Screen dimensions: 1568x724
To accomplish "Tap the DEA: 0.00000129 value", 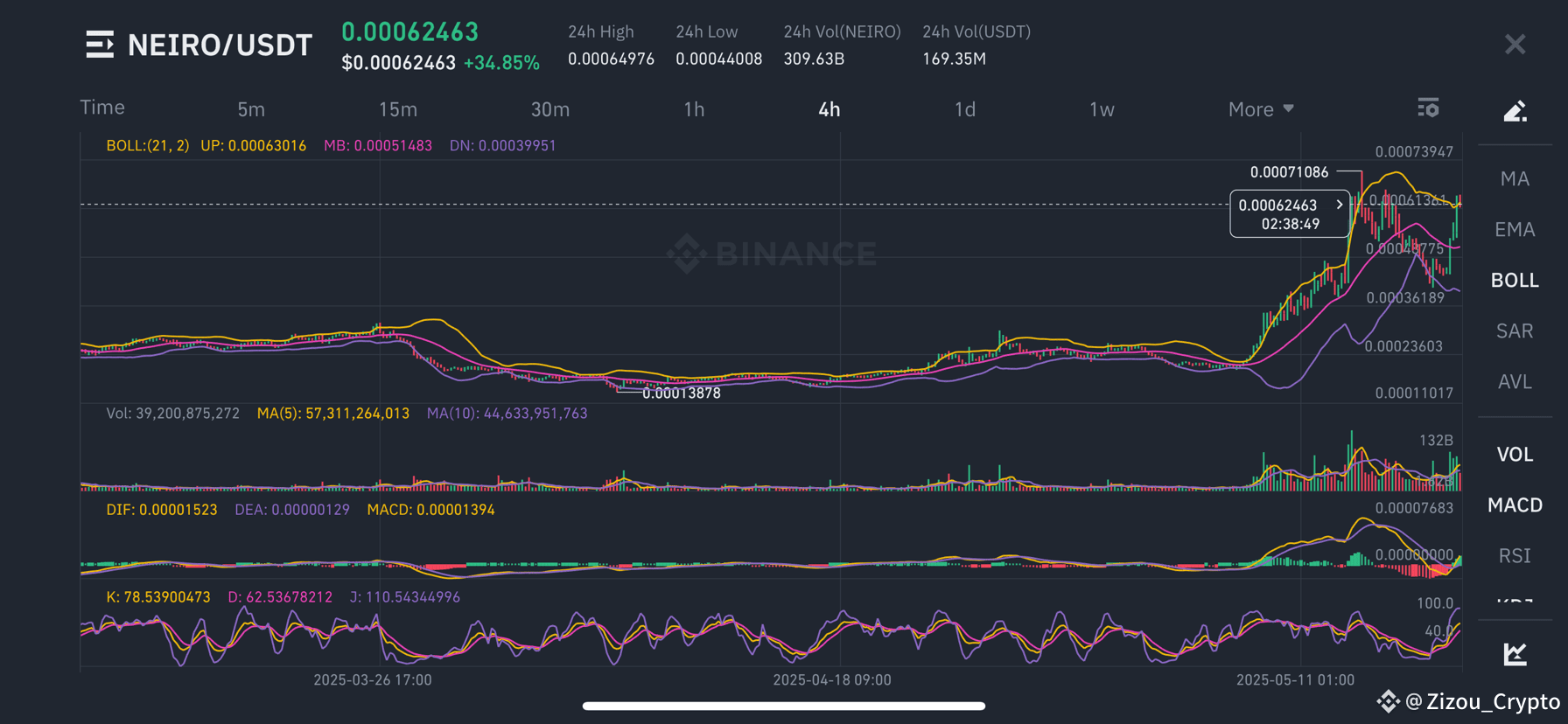I will [292, 509].
